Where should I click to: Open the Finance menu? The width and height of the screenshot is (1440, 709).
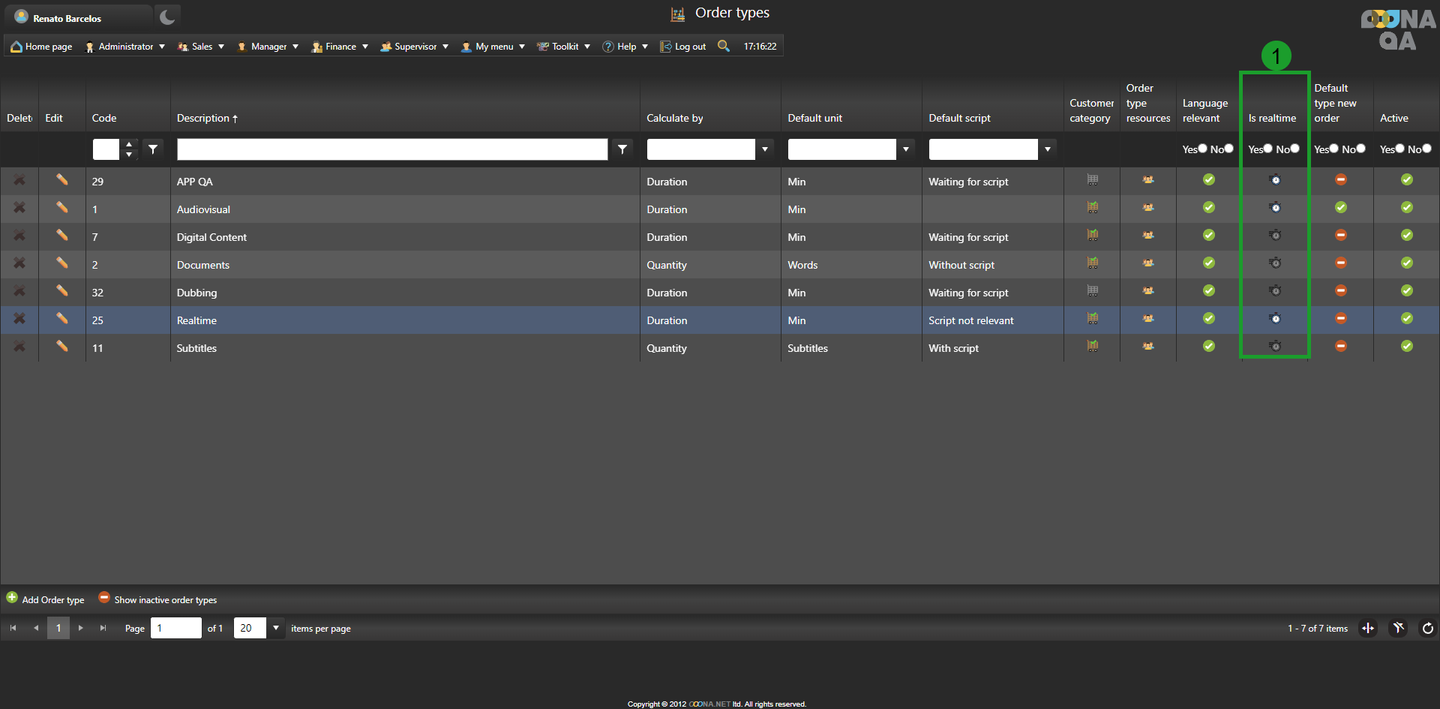[x=340, y=46]
